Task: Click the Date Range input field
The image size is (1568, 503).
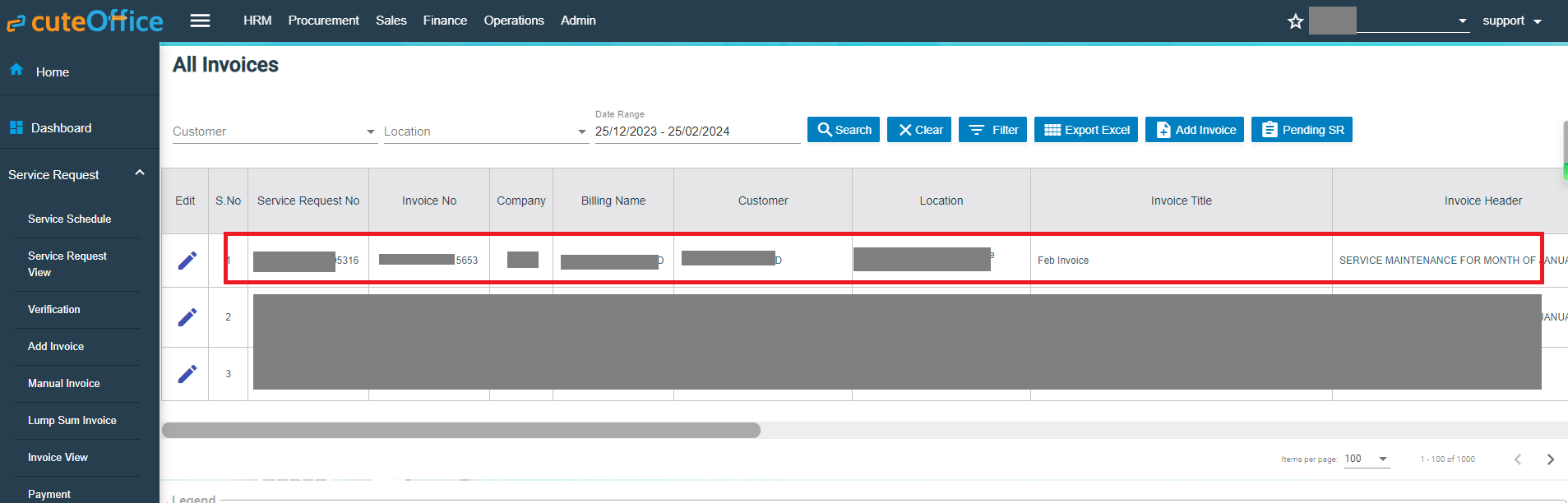Action: (x=696, y=132)
